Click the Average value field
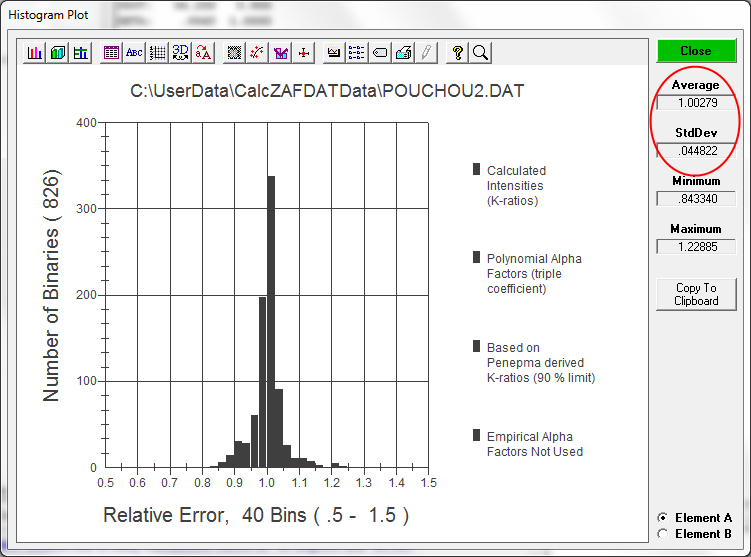The height and width of the screenshot is (557, 751). 696,102
